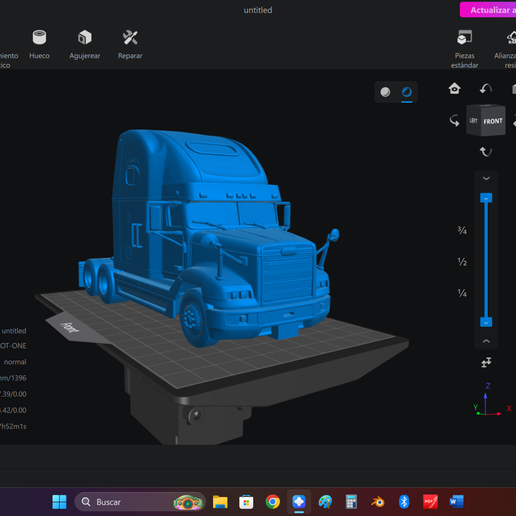Screen dimensions: 516x516
Task: Jump layer slider to ¾ mark
Action: 462,230
